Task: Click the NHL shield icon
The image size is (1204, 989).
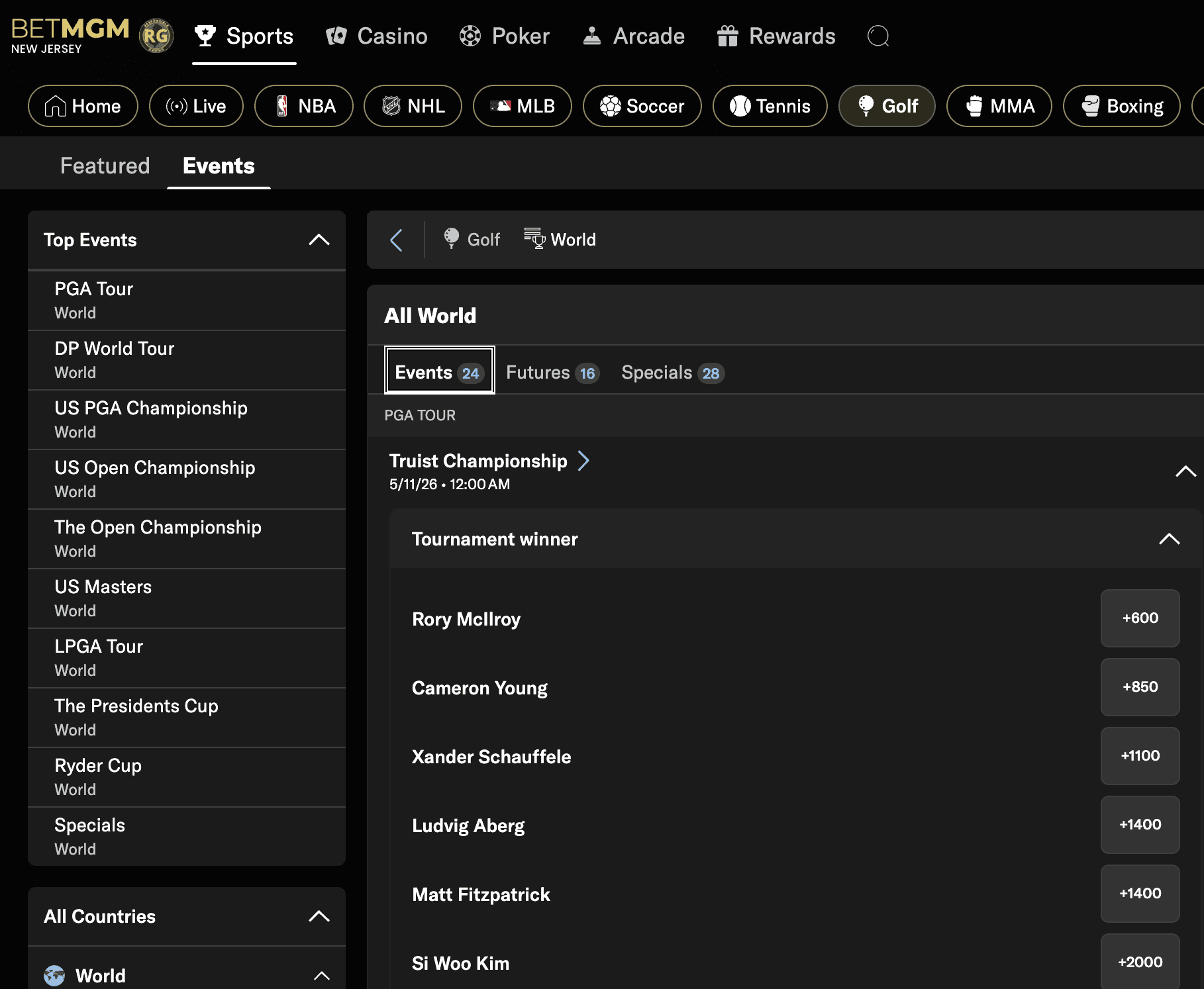Action: (391, 106)
